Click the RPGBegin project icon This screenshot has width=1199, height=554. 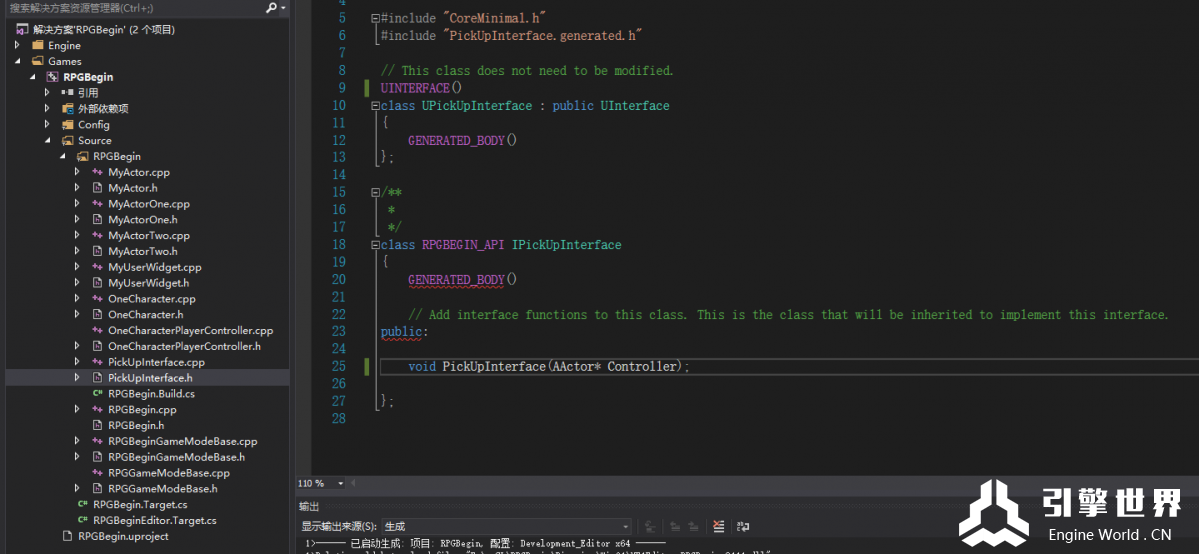click(x=53, y=77)
